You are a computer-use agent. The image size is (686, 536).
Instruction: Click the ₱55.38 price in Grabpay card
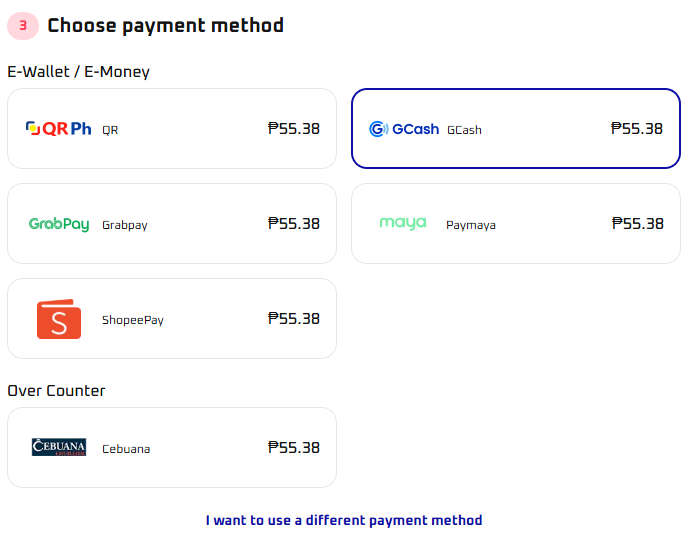(x=294, y=223)
